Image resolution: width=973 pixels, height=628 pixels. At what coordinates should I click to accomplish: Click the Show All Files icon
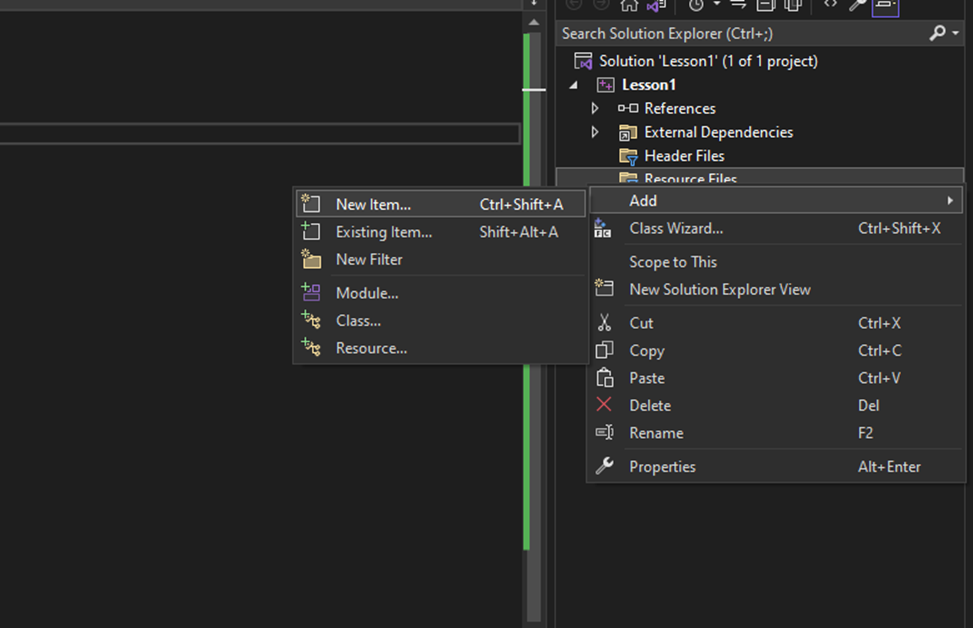tap(793, 5)
